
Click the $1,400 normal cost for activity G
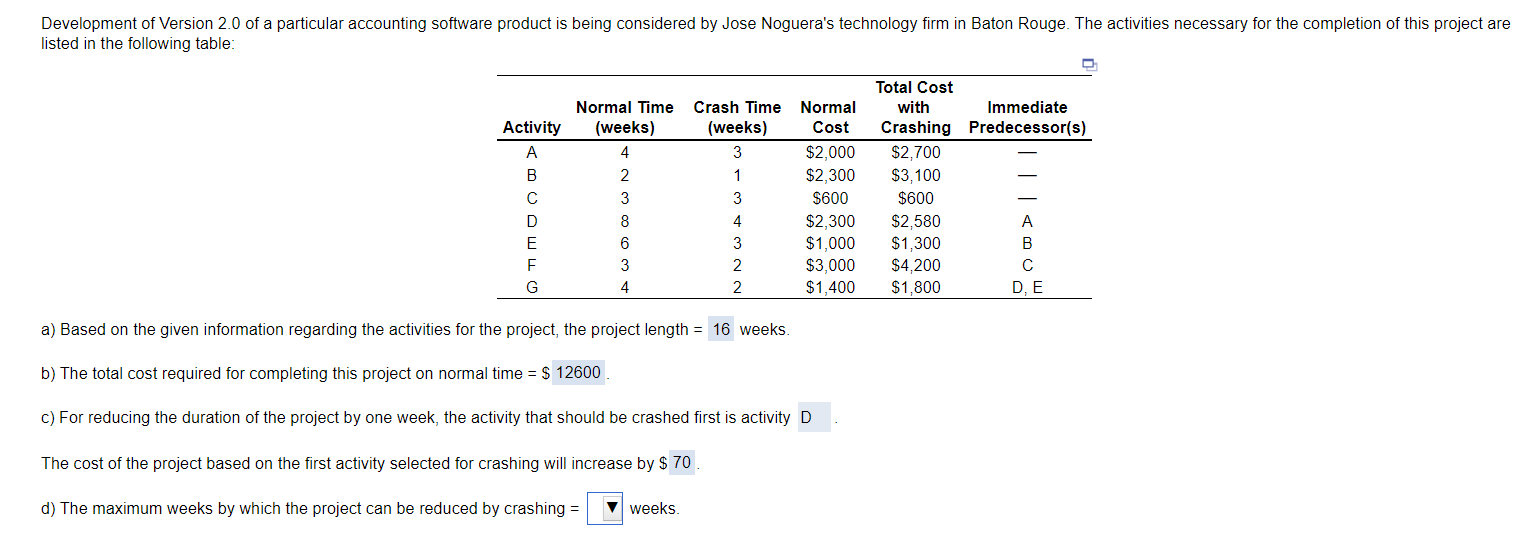(x=830, y=288)
